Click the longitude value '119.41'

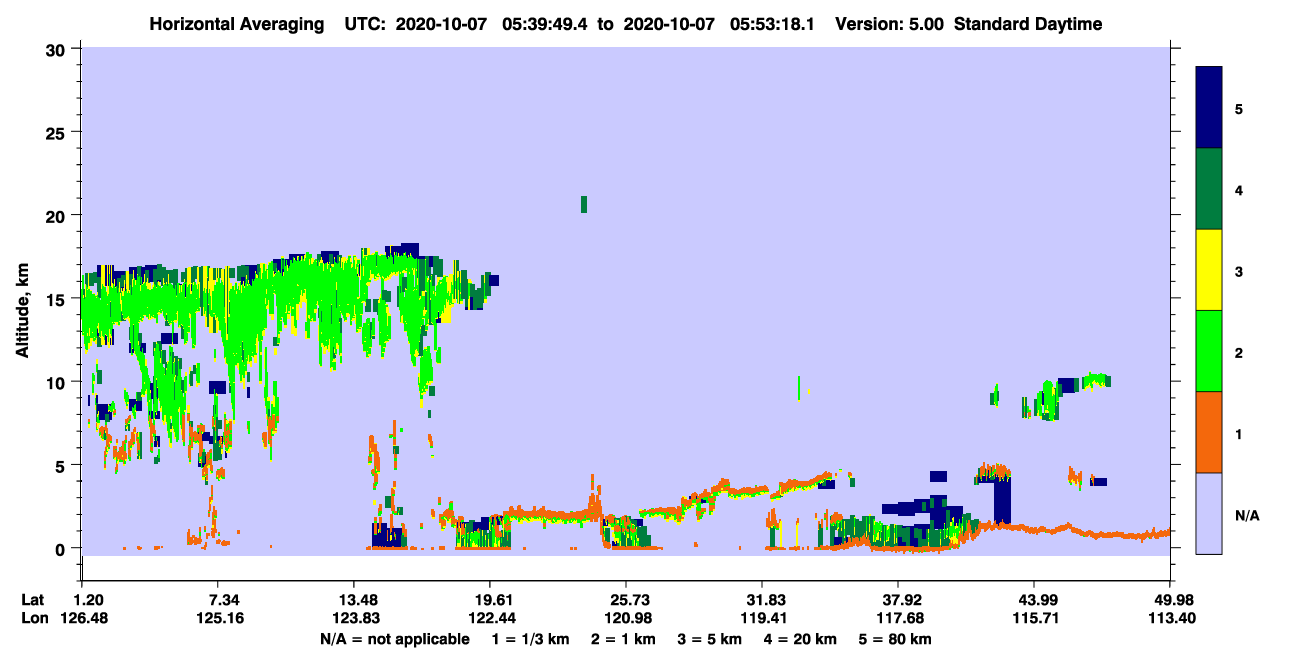pos(763,618)
